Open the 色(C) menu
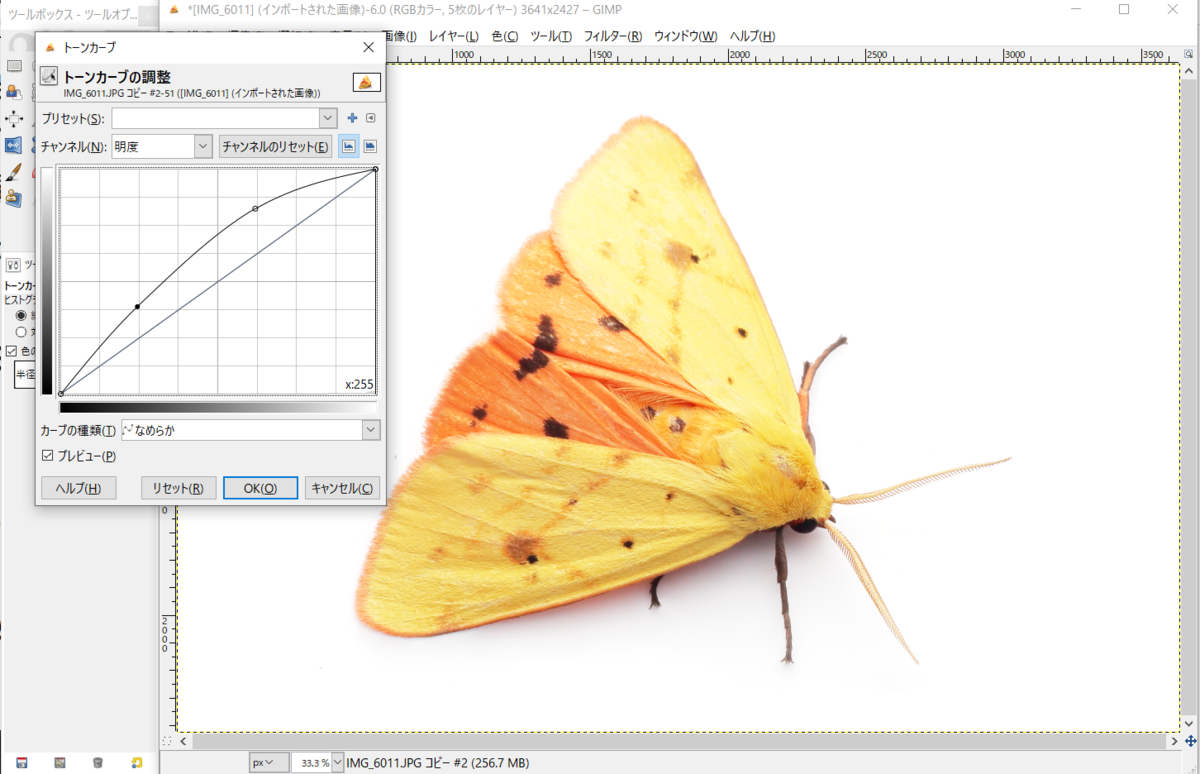The width and height of the screenshot is (1200, 774). (x=505, y=36)
